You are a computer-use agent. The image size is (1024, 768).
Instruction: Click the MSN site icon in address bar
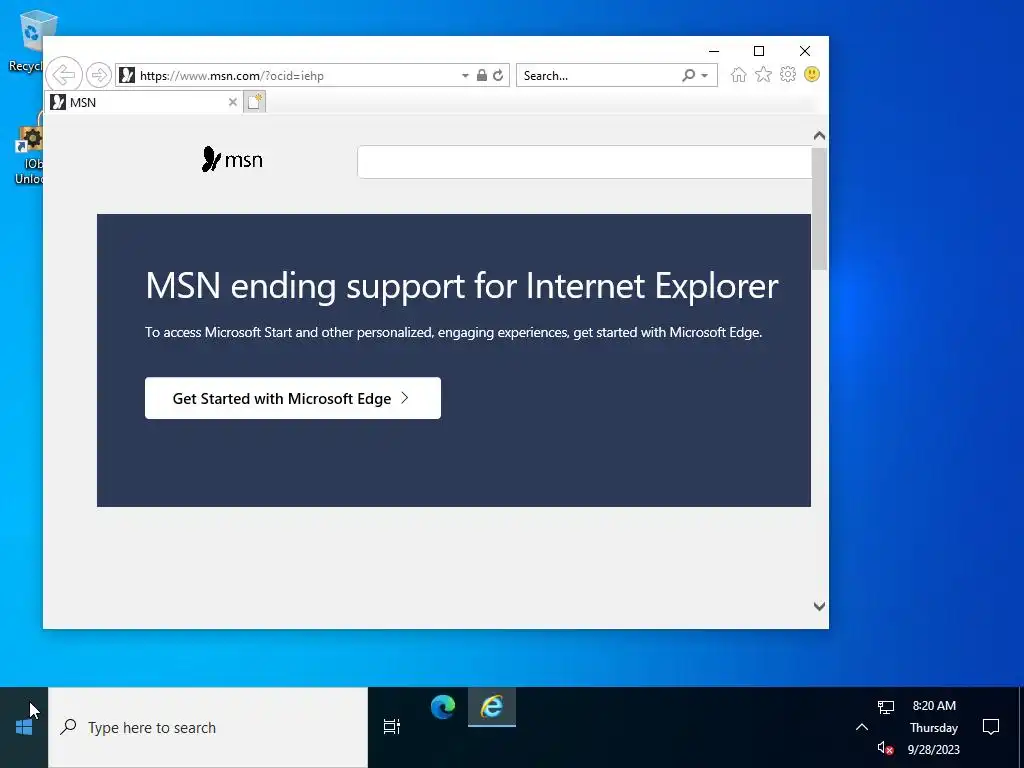(x=127, y=75)
